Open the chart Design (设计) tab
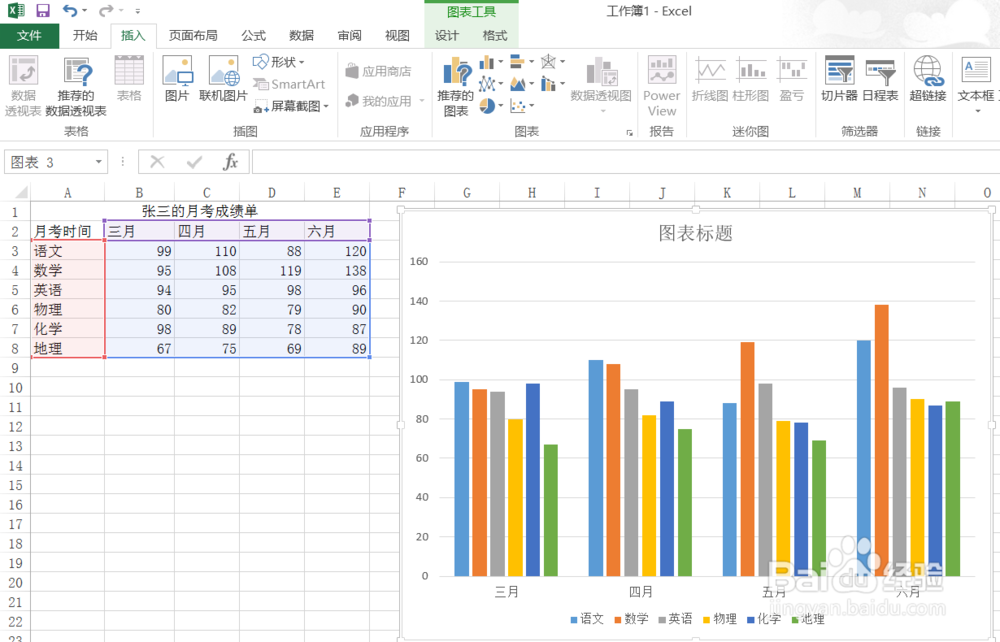This screenshot has width=1000, height=642. 446,36
